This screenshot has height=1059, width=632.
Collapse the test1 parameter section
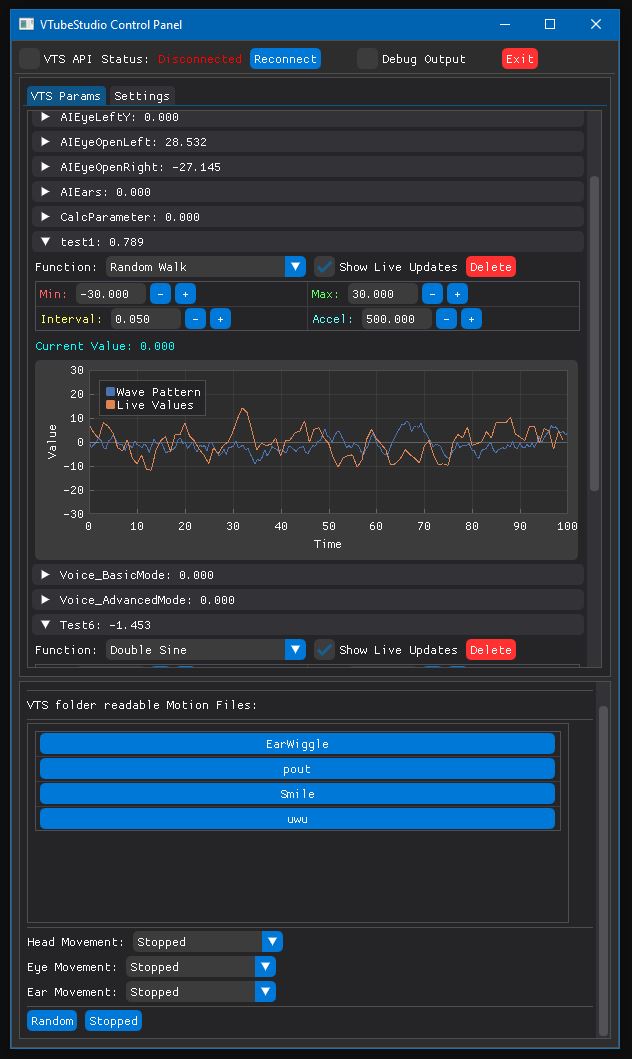(46, 242)
